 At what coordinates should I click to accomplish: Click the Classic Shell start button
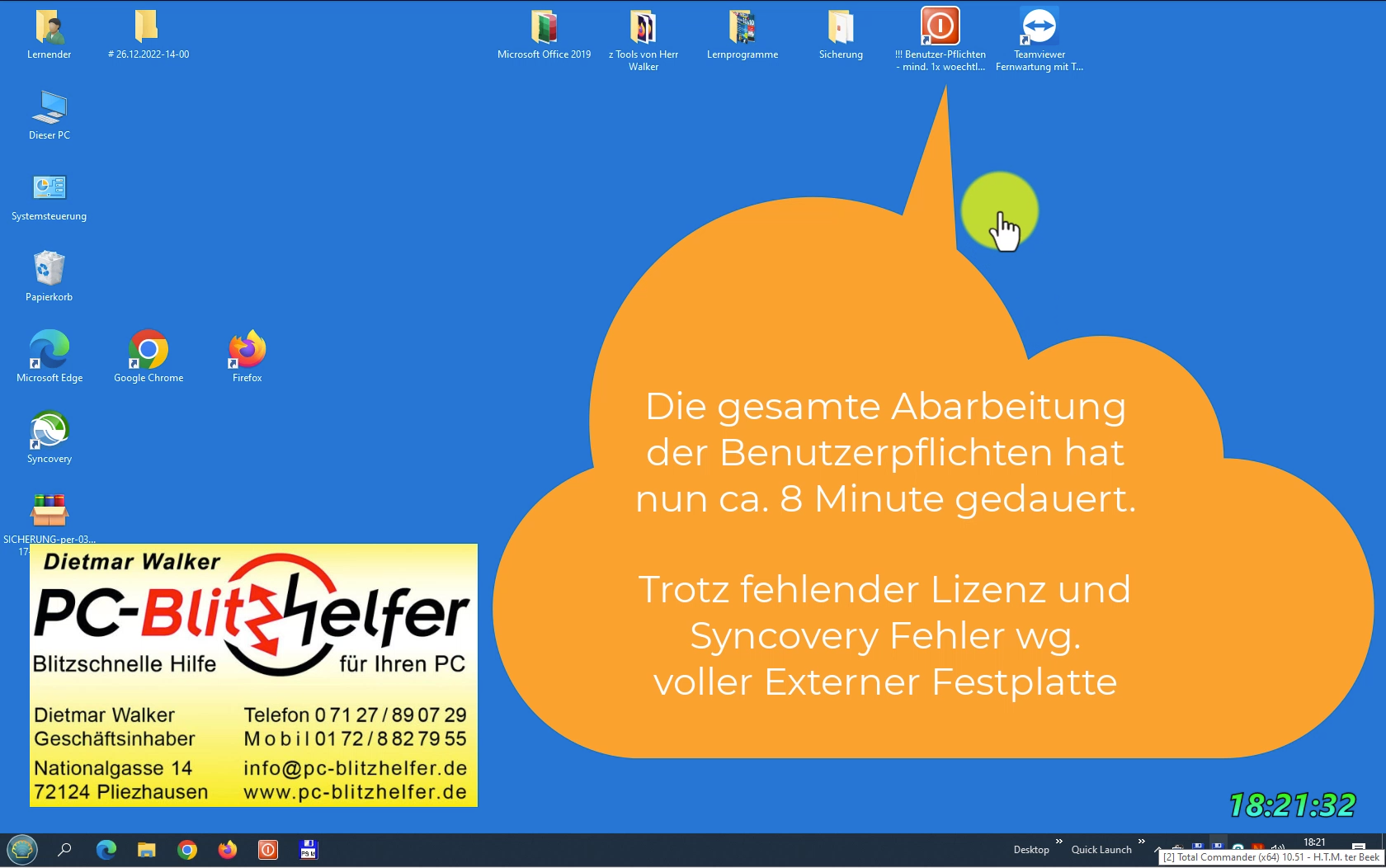coord(22,849)
